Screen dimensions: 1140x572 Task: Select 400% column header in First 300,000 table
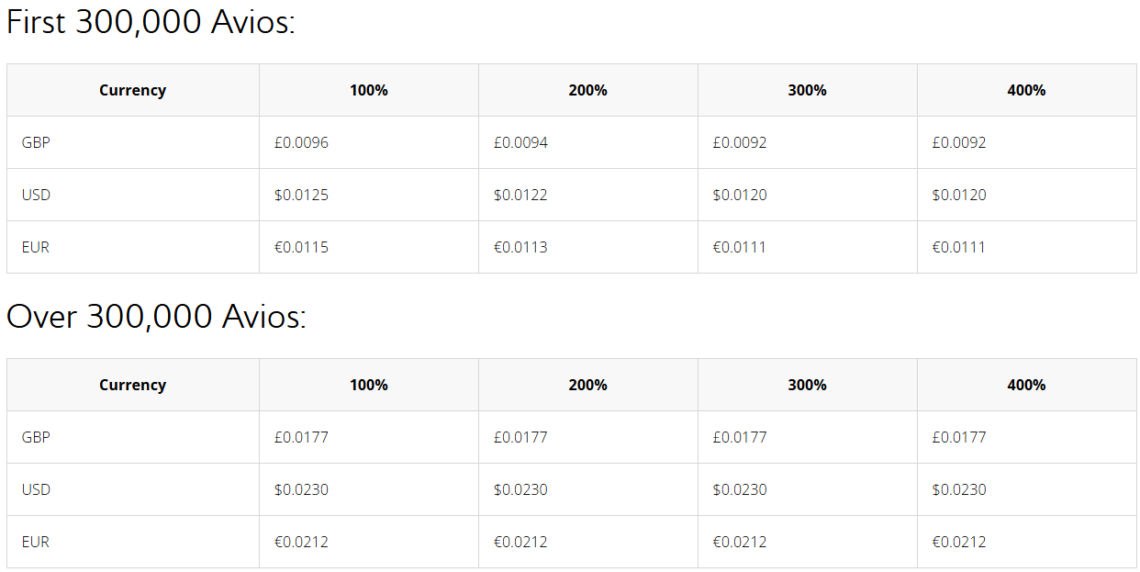point(1026,90)
